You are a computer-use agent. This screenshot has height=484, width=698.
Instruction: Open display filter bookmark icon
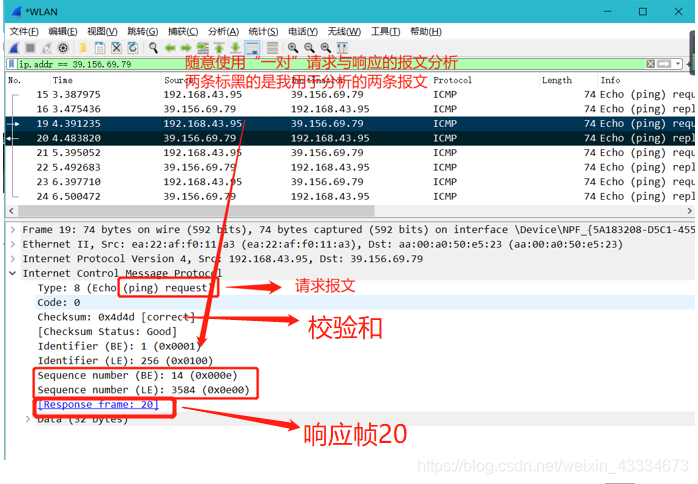point(12,64)
